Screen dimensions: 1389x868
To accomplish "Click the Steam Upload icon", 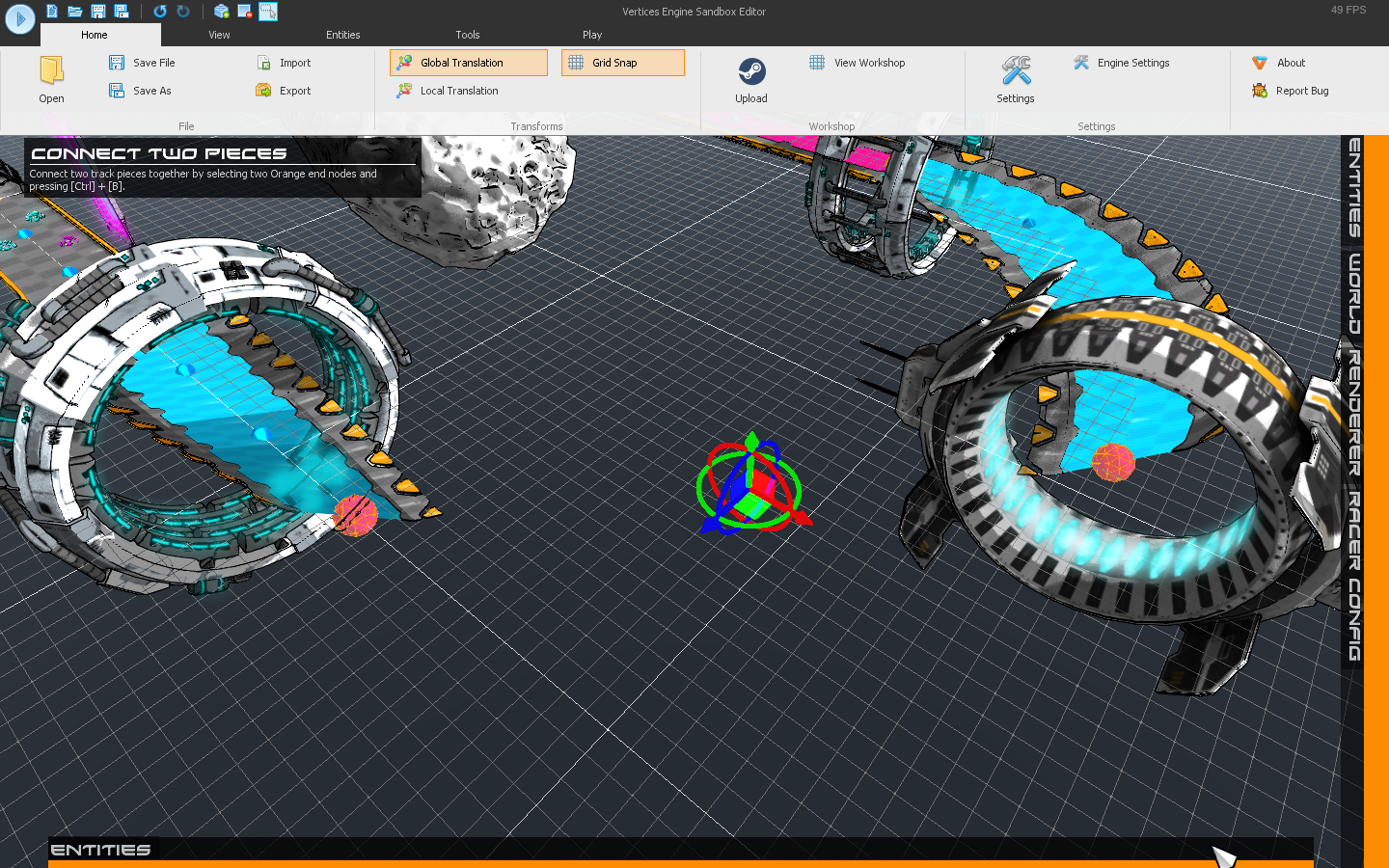I will click(751, 72).
